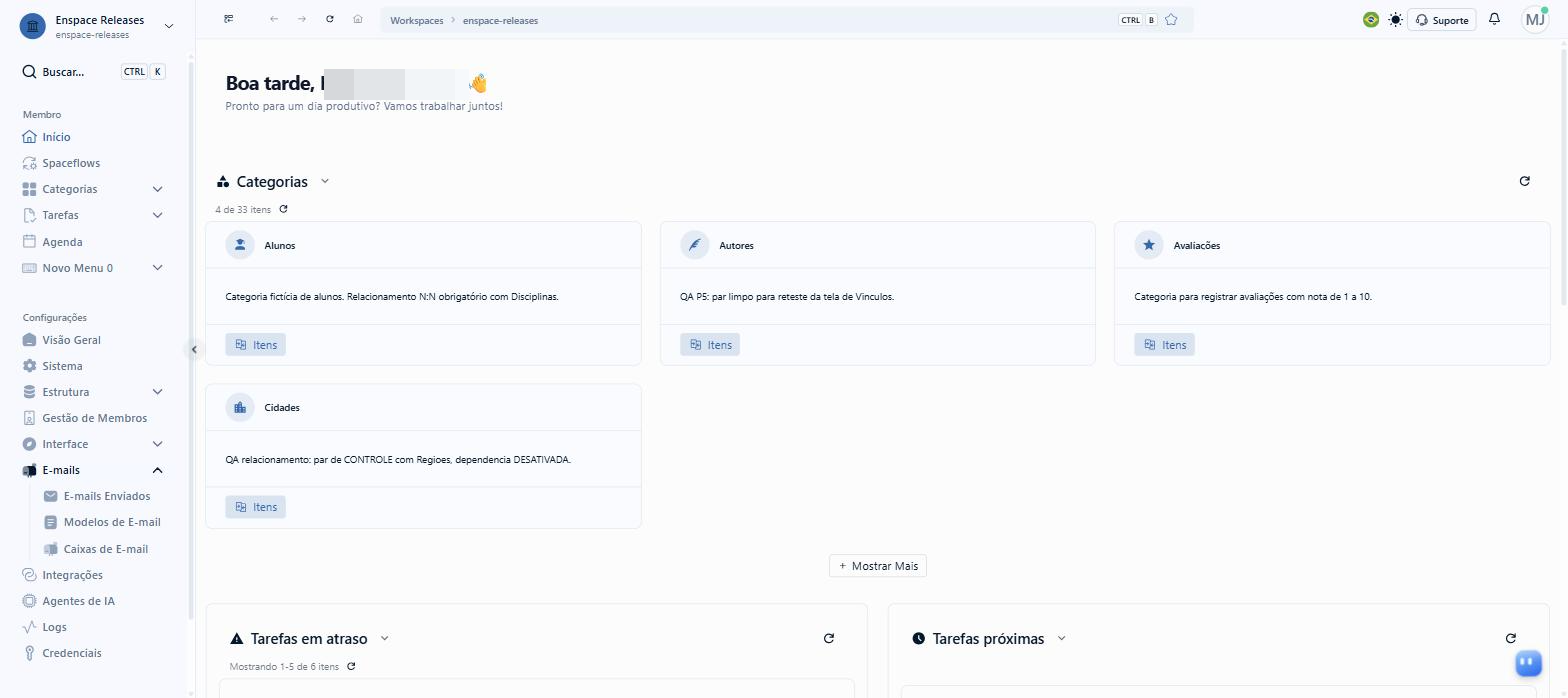Open the Tarefas próximas dropdown
The height and width of the screenshot is (698, 1568).
coord(1062,638)
